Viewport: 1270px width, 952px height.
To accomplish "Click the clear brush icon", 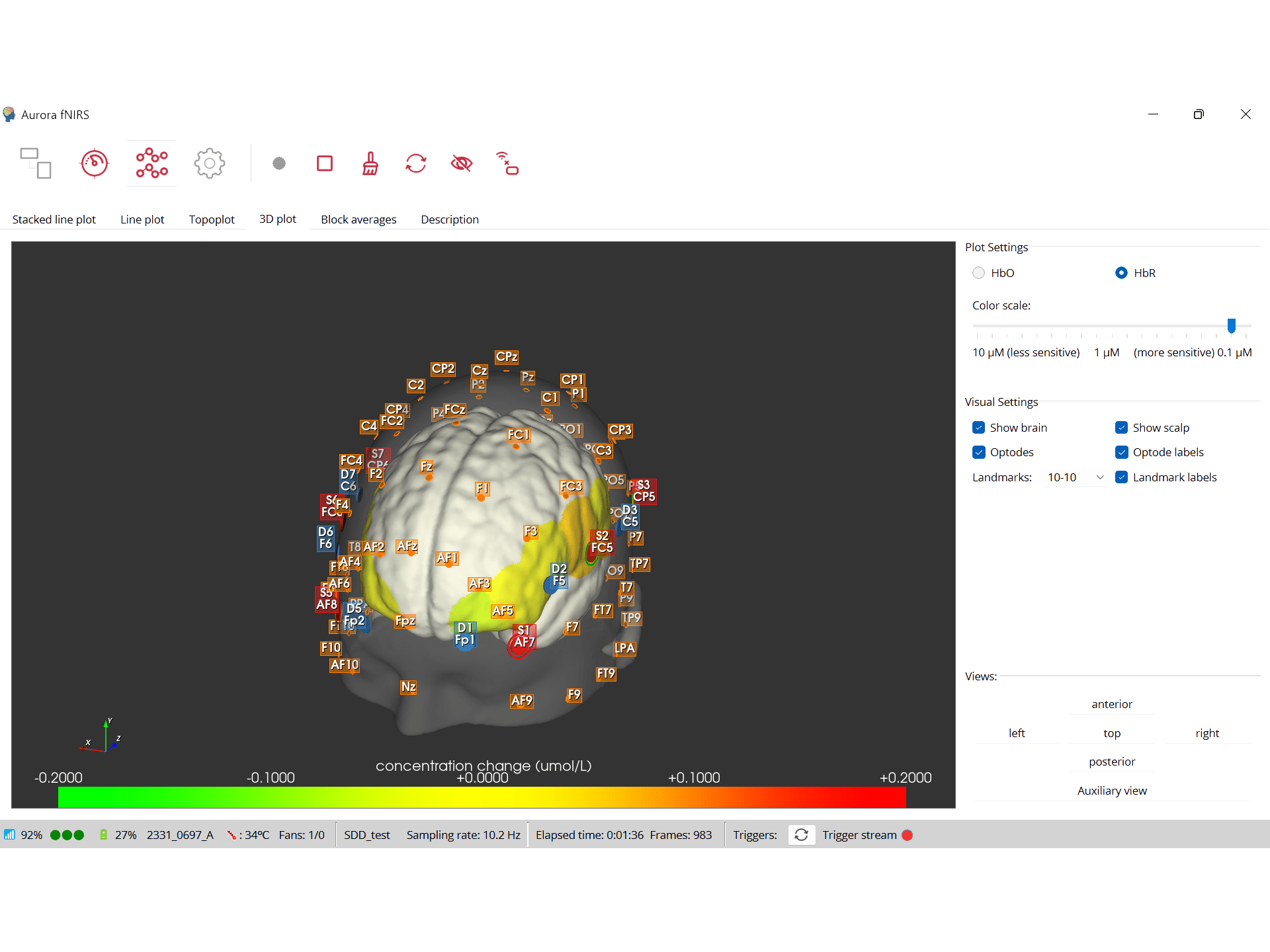I will (370, 163).
